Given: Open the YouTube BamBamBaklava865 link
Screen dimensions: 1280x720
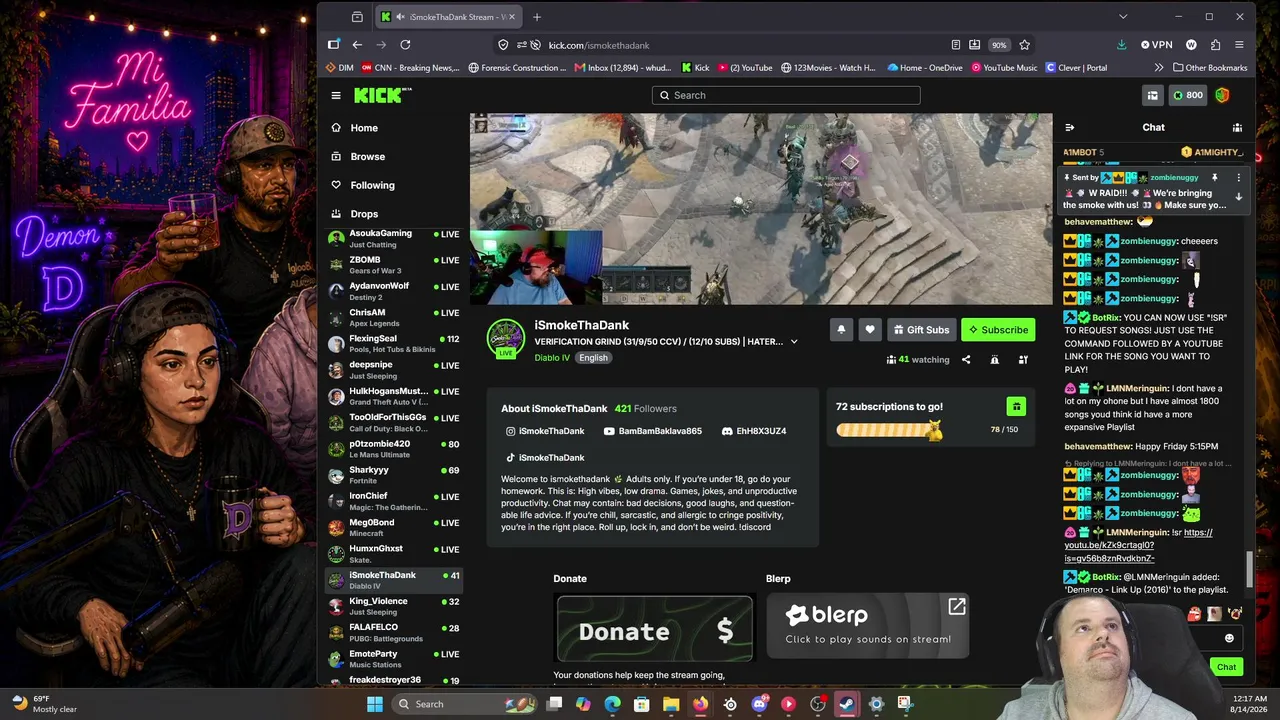Looking at the screenshot, I should coord(653,431).
